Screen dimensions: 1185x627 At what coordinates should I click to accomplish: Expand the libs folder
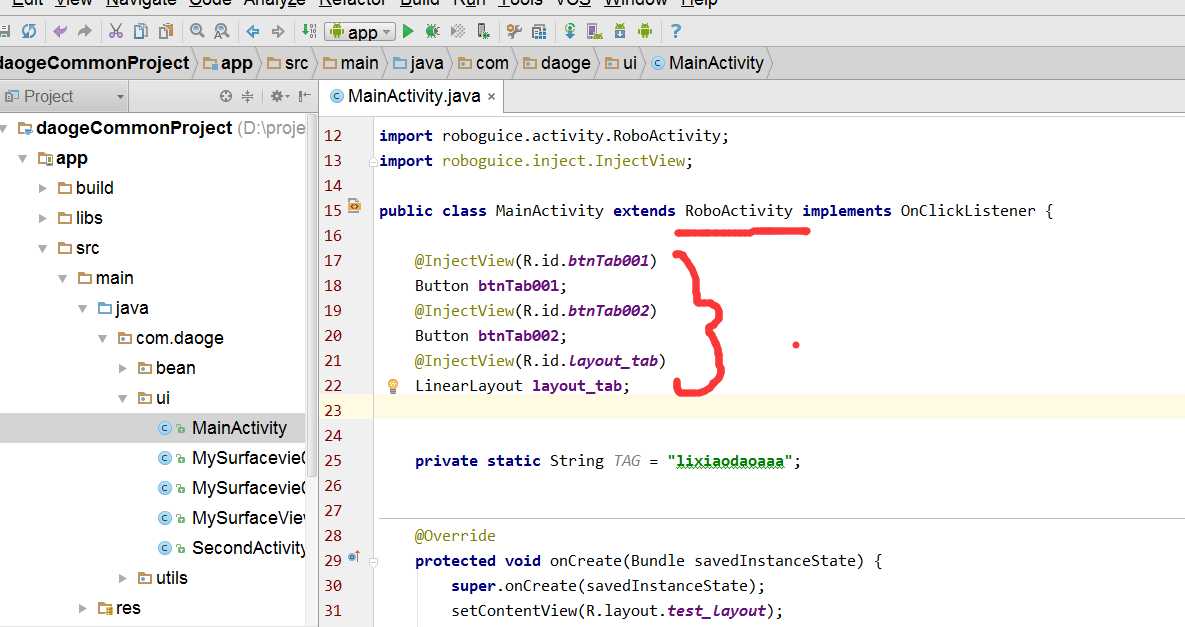tap(43, 218)
